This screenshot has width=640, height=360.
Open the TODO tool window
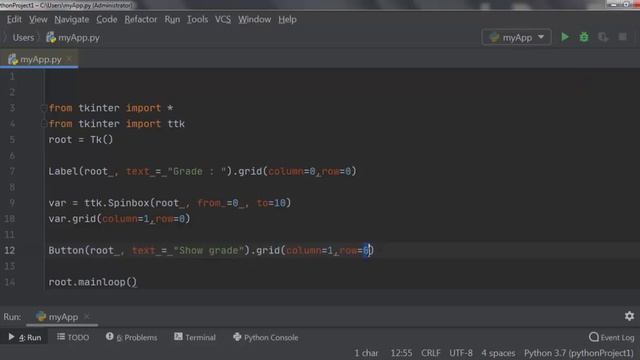pos(73,337)
